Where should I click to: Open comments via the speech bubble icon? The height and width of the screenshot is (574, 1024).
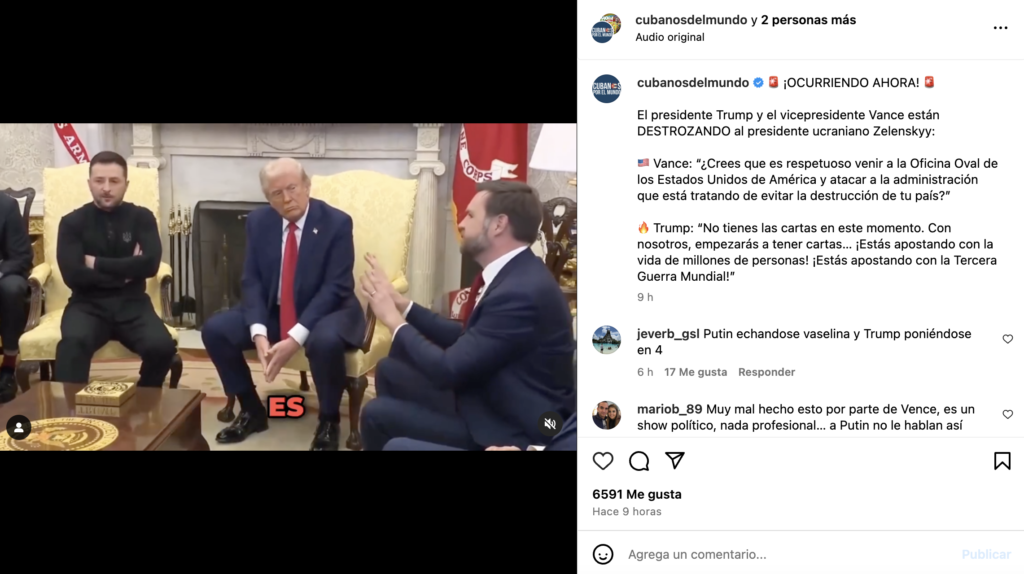coord(639,461)
